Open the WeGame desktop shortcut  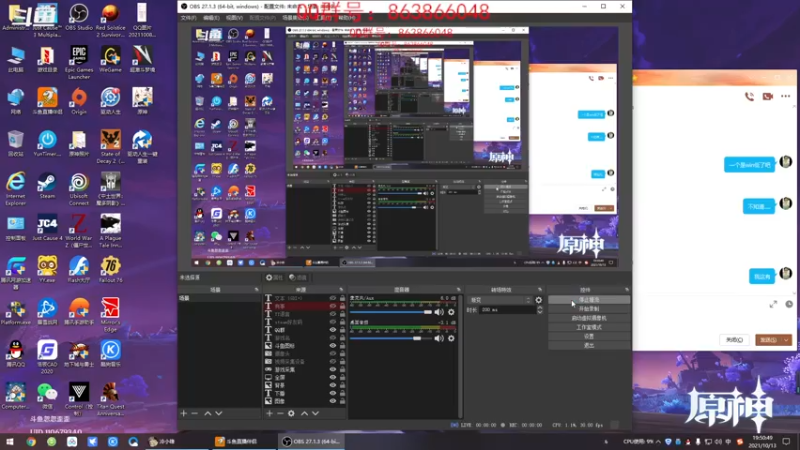tap(110, 59)
